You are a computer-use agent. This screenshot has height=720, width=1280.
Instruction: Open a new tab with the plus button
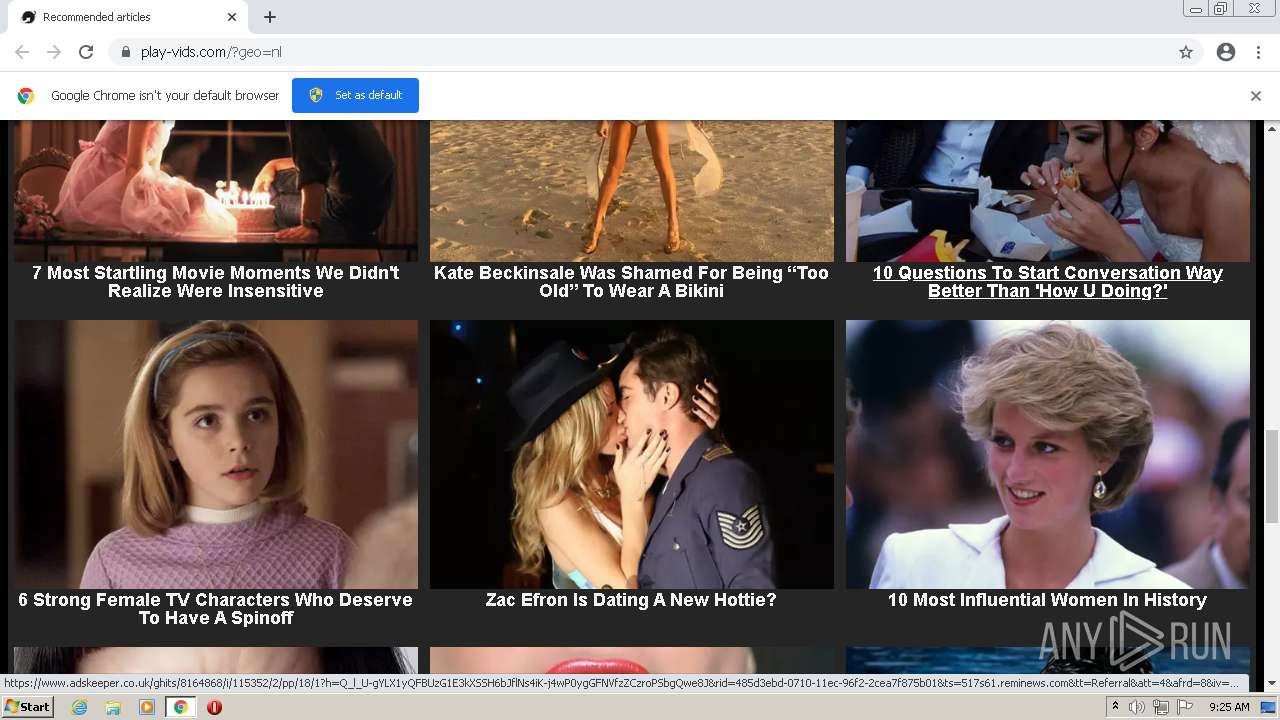[270, 17]
